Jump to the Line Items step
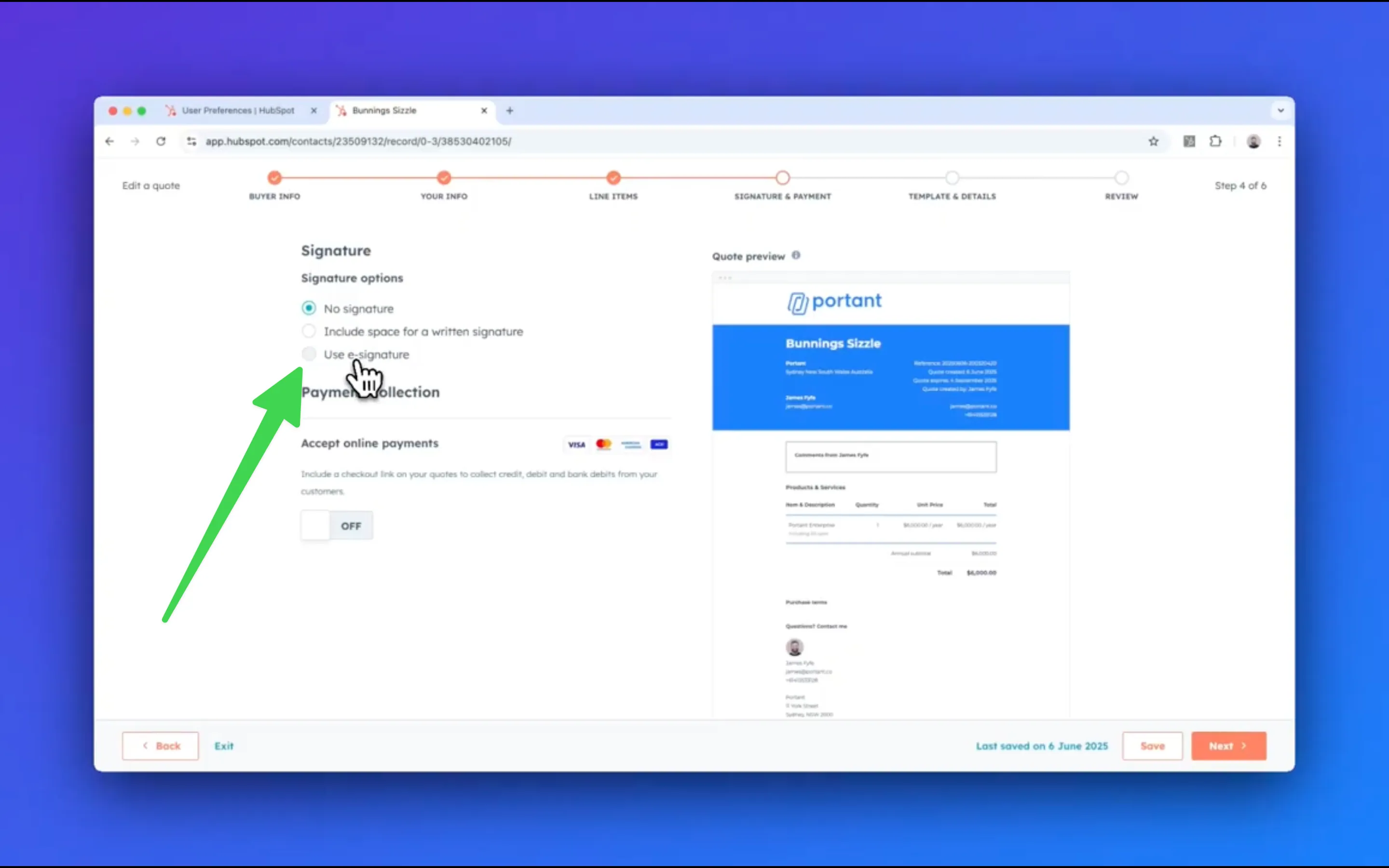 [613, 178]
